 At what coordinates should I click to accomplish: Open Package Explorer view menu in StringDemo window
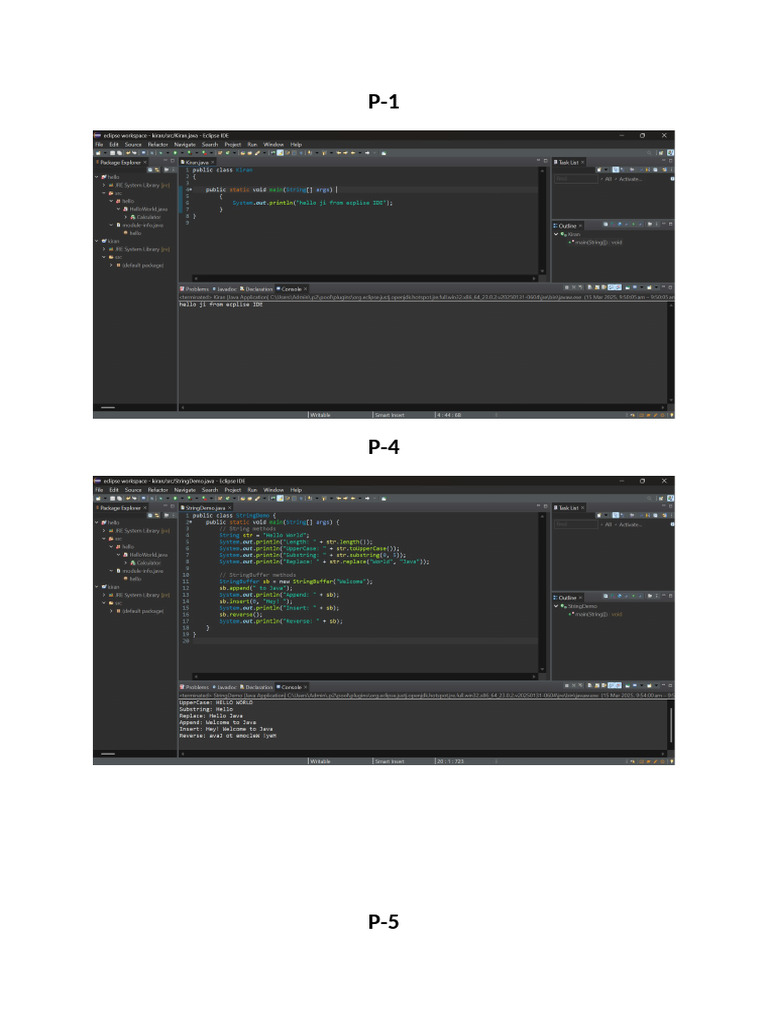[173, 515]
